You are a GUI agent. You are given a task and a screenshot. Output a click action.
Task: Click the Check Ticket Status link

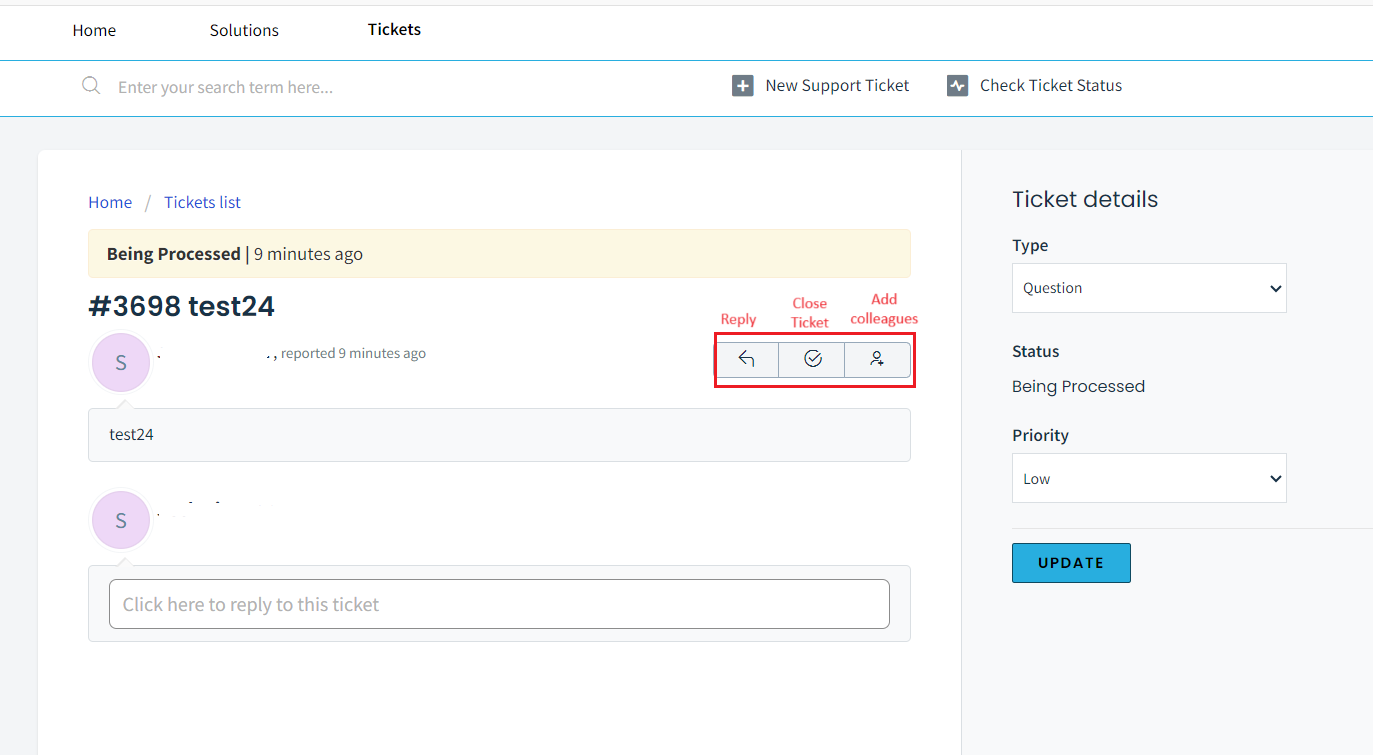point(1050,86)
